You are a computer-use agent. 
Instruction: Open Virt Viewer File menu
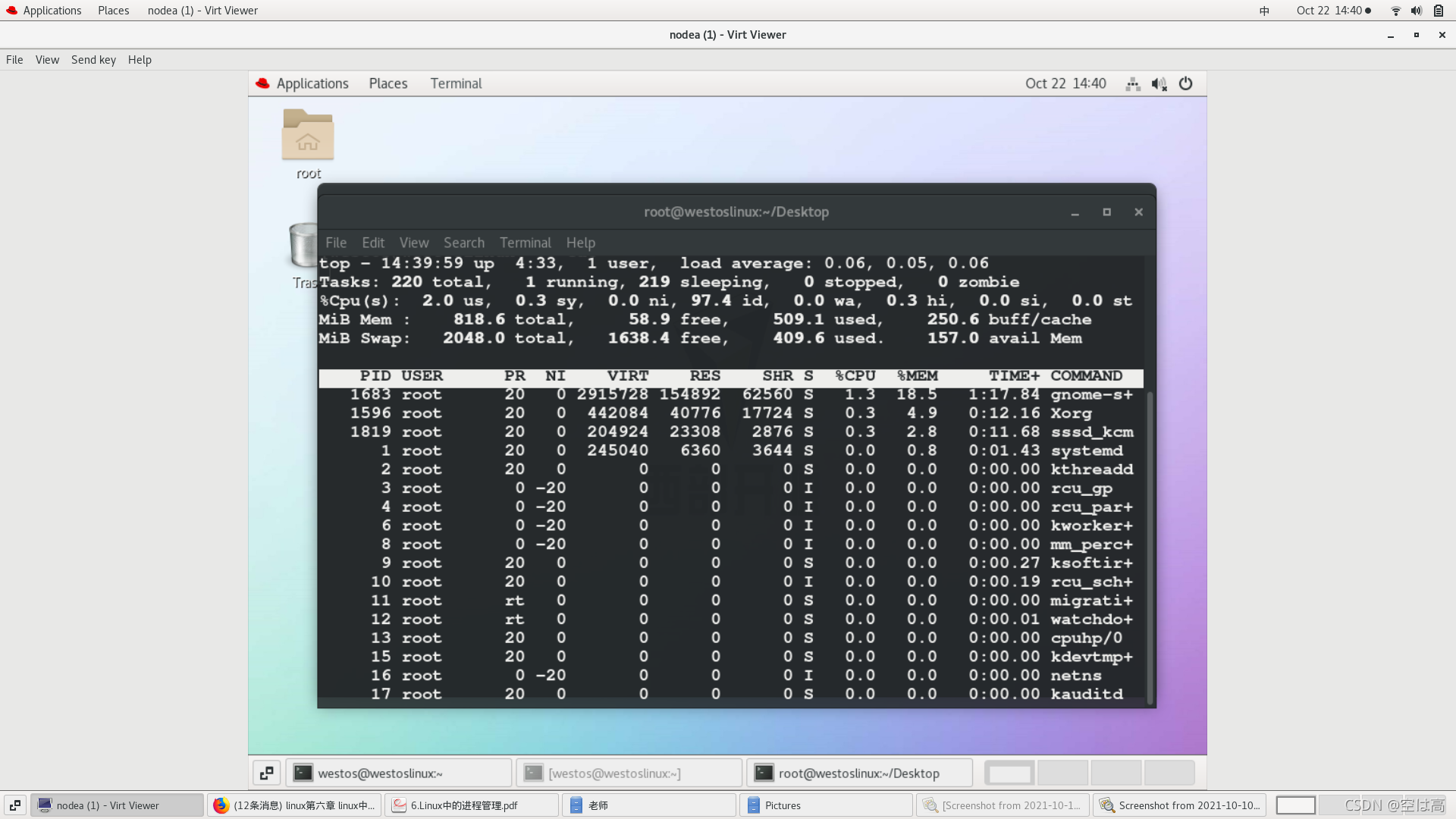click(x=14, y=60)
